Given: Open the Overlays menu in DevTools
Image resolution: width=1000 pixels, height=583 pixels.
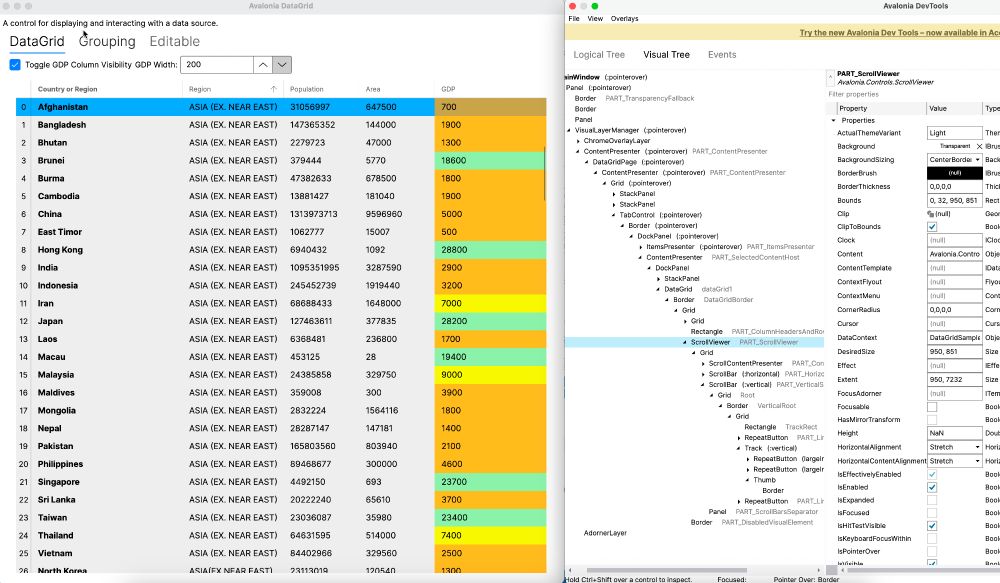Looking at the screenshot, I should pos(624,18).
